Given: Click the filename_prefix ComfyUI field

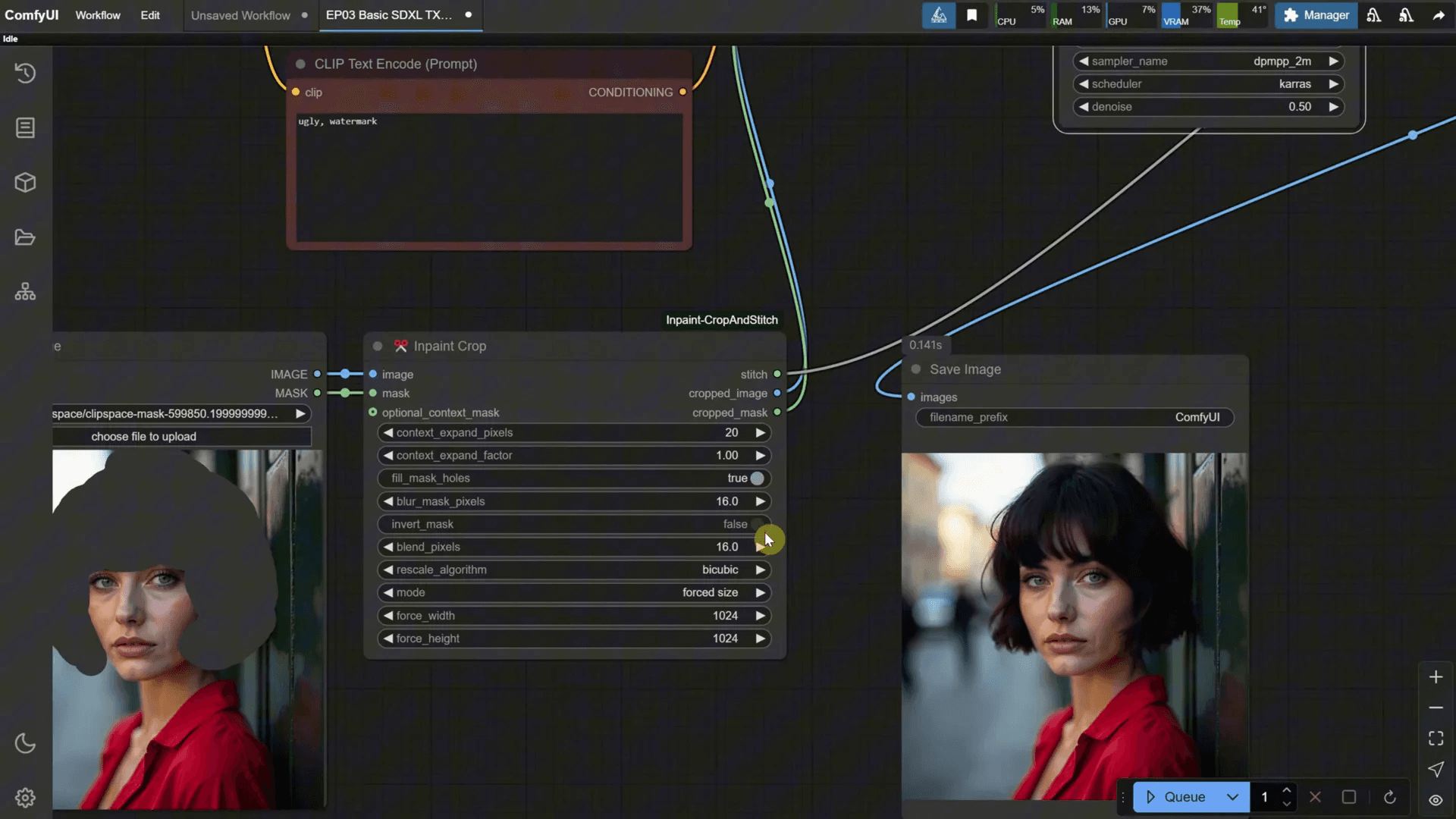Looking at the screenshot, I should (x=1075, y=417).
